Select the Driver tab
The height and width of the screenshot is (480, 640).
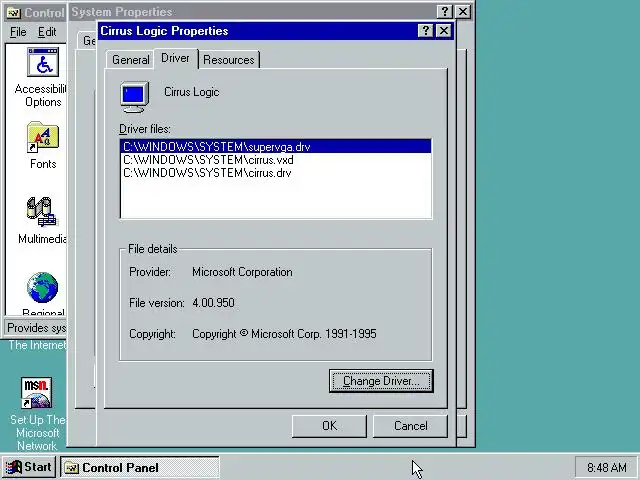click(x=176, y=58)
